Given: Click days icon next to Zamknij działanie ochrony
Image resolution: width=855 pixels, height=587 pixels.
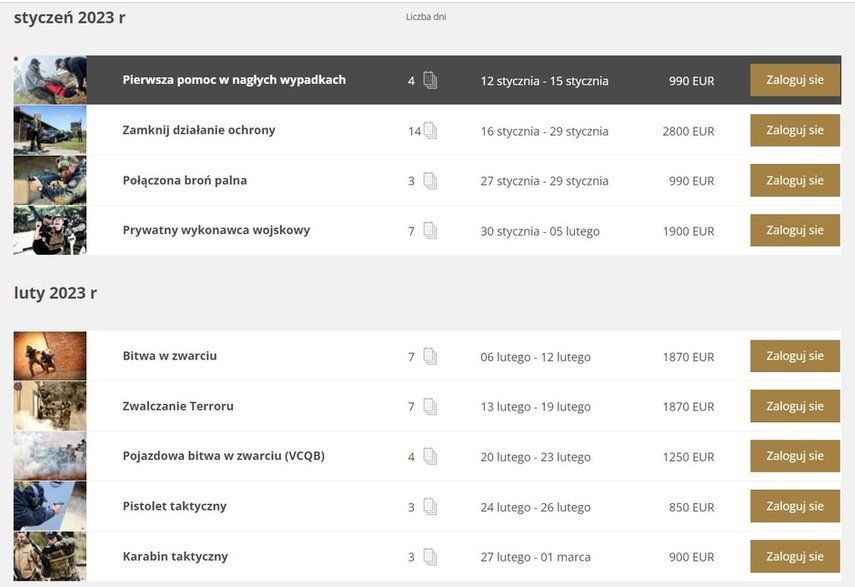Looking at the screenshot, I should (x=430, y=131).
